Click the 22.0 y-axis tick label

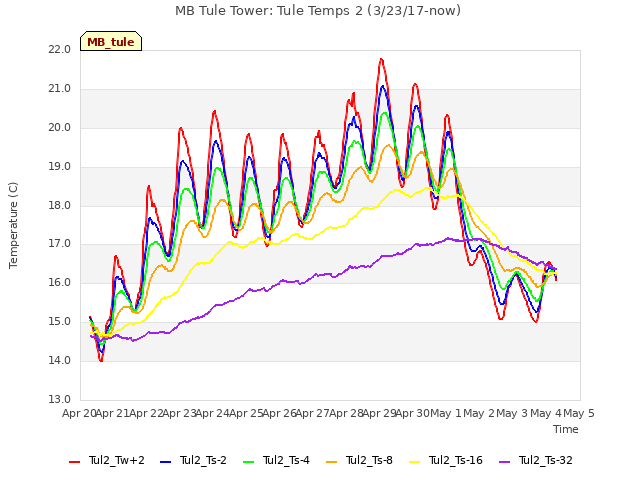point(59,49)
